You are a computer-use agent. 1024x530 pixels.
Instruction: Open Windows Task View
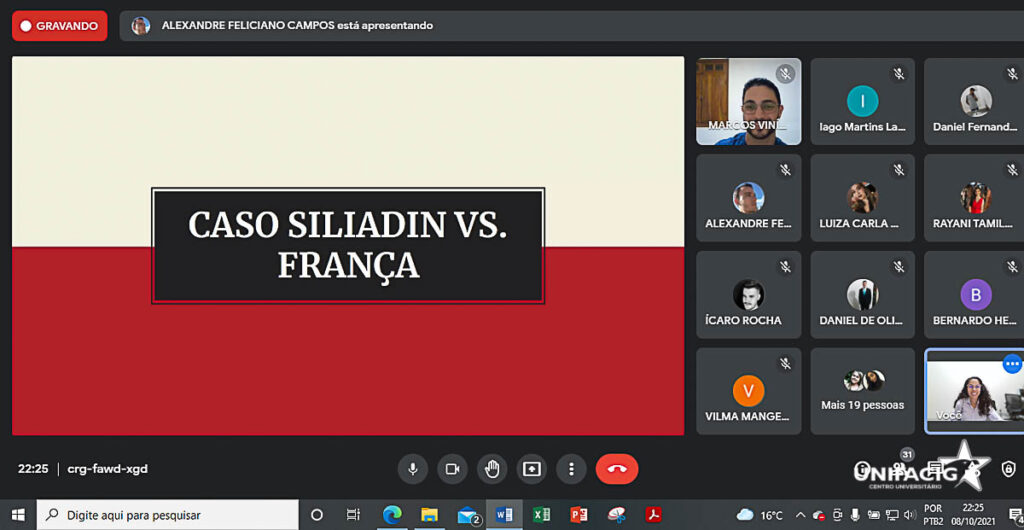coord(353,515)
